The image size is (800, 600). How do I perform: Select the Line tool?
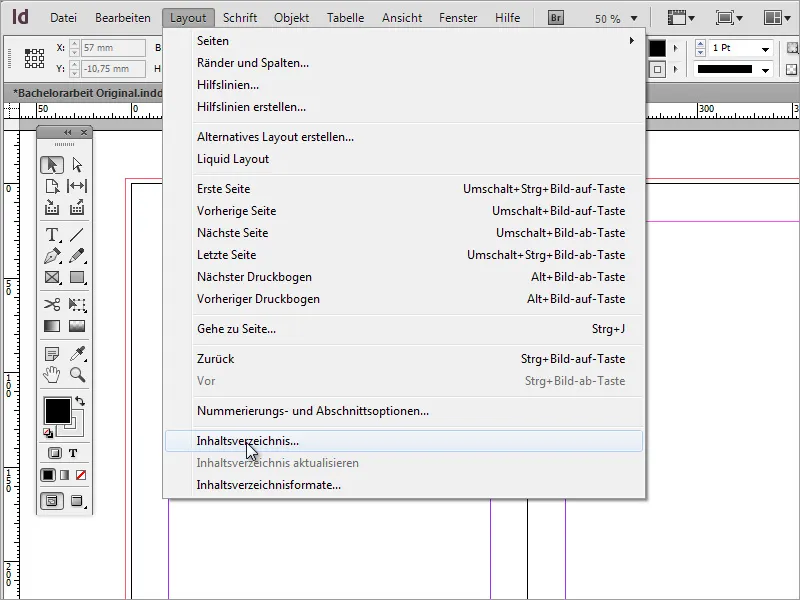pos(77,235)
